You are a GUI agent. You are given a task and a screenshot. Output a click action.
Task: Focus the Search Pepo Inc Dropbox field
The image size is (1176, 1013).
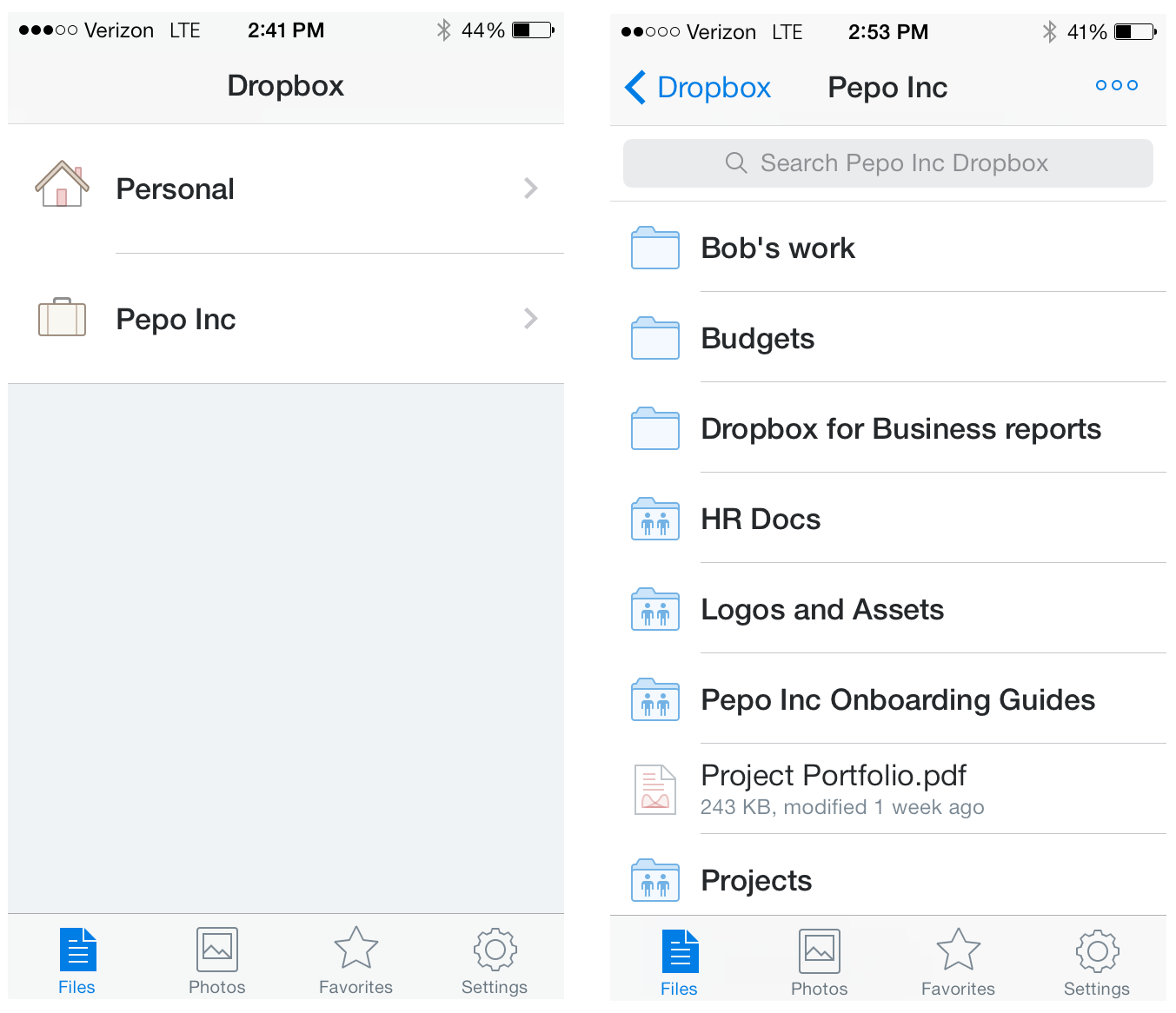click(x=887, y=163)
